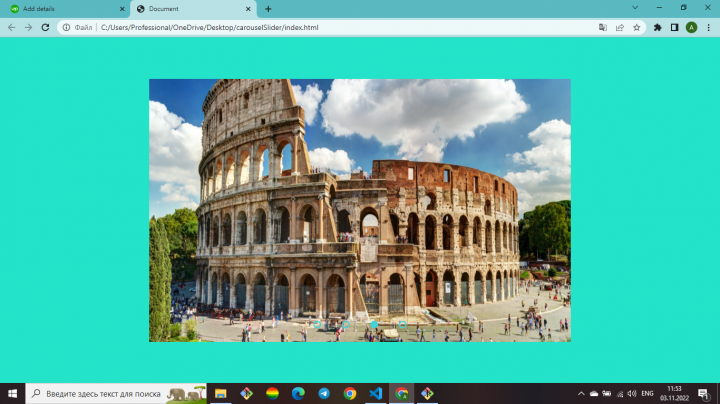Open OneDrive cloud tray icon
The image size is (720, 404).
[594, 393]
